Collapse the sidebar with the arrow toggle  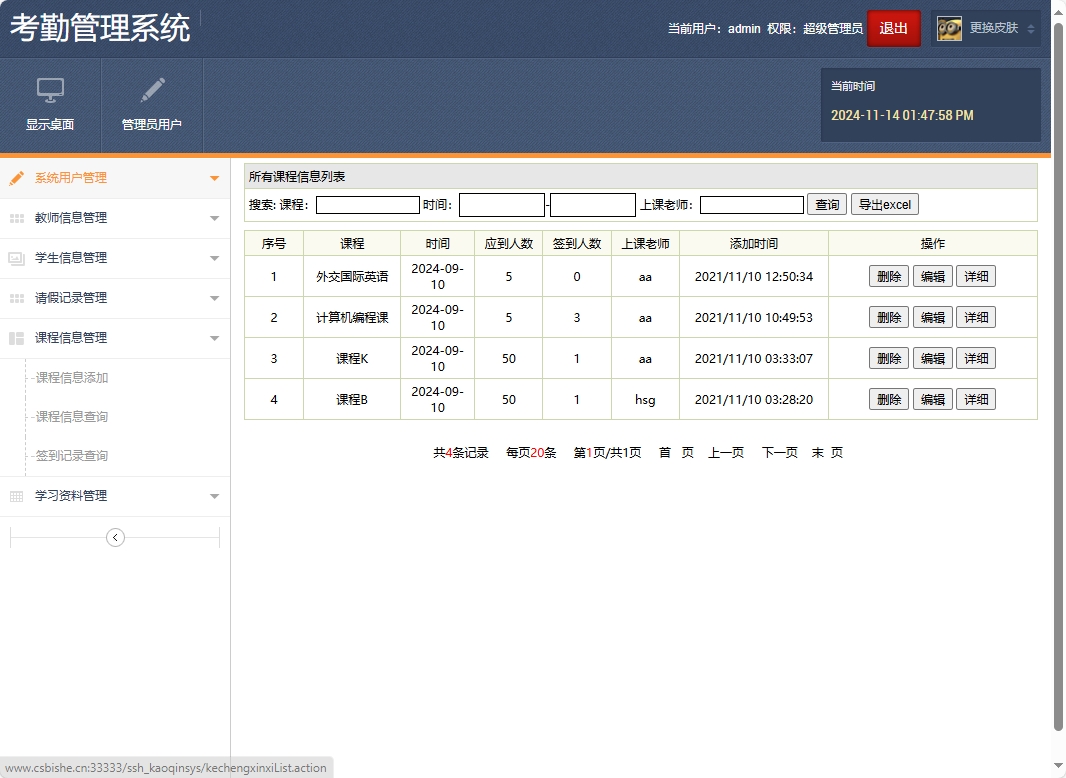(114, 537)
